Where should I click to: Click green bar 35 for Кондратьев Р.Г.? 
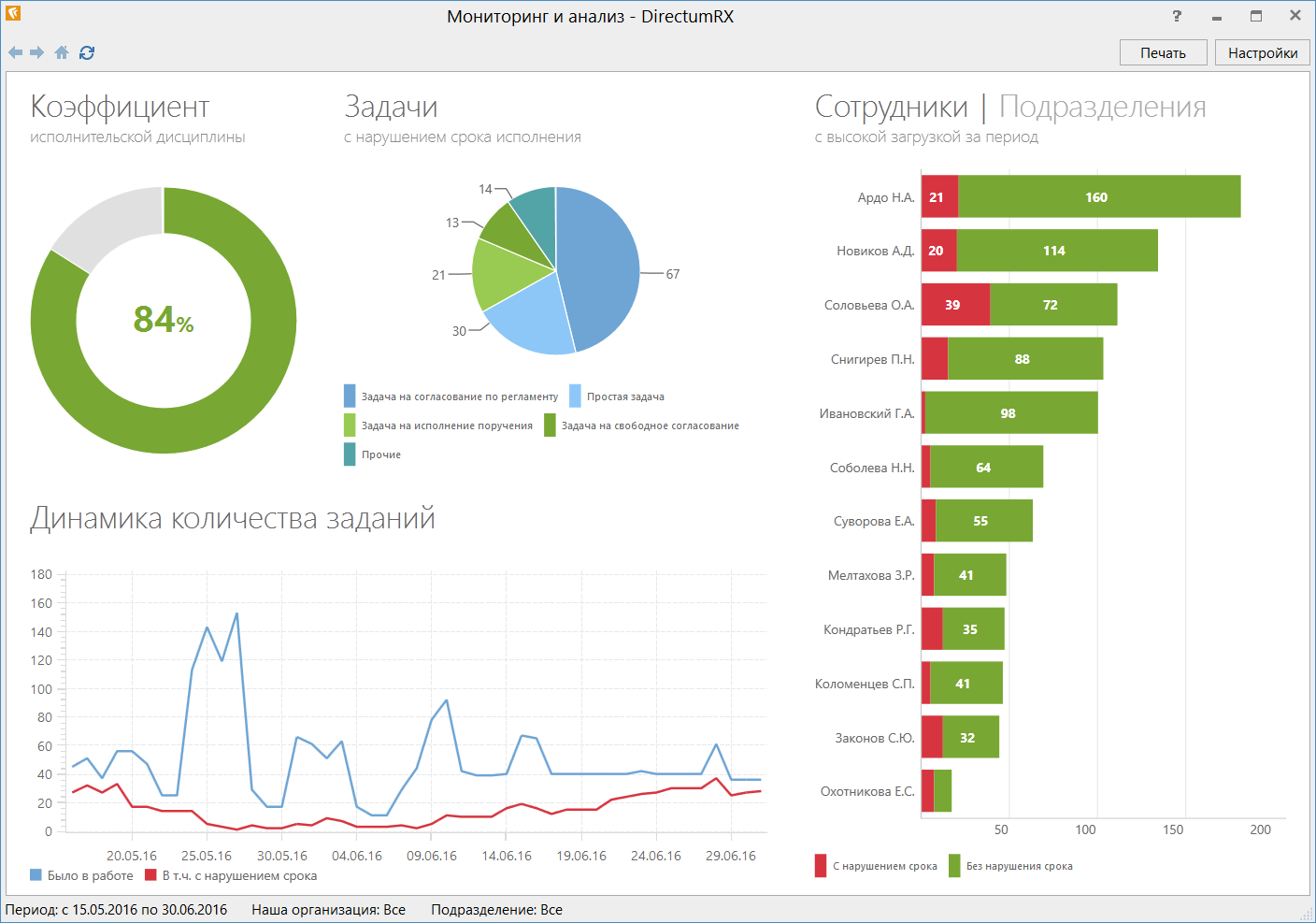tap(973, 629)
